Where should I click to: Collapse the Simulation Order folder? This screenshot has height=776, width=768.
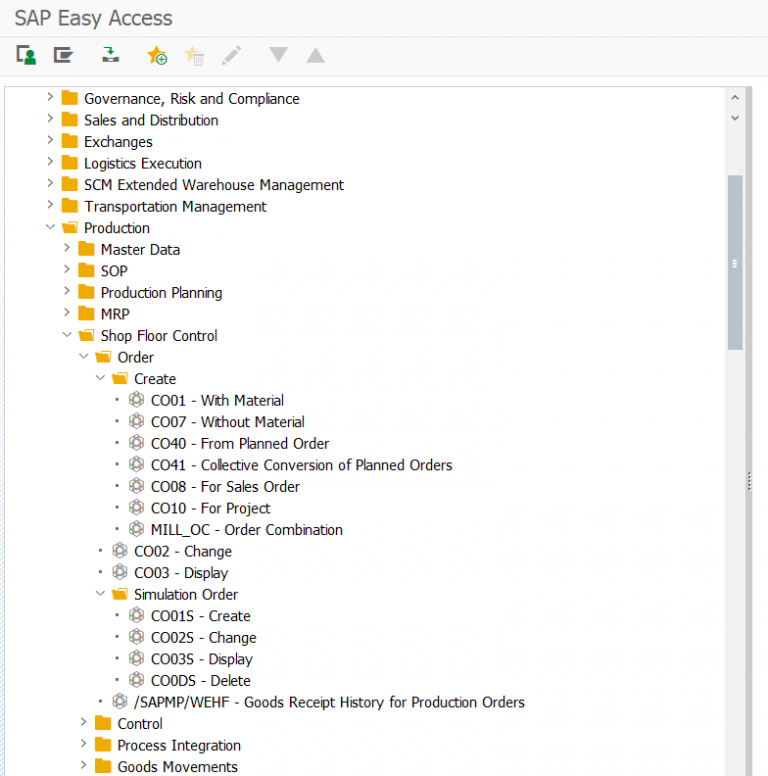100,594
